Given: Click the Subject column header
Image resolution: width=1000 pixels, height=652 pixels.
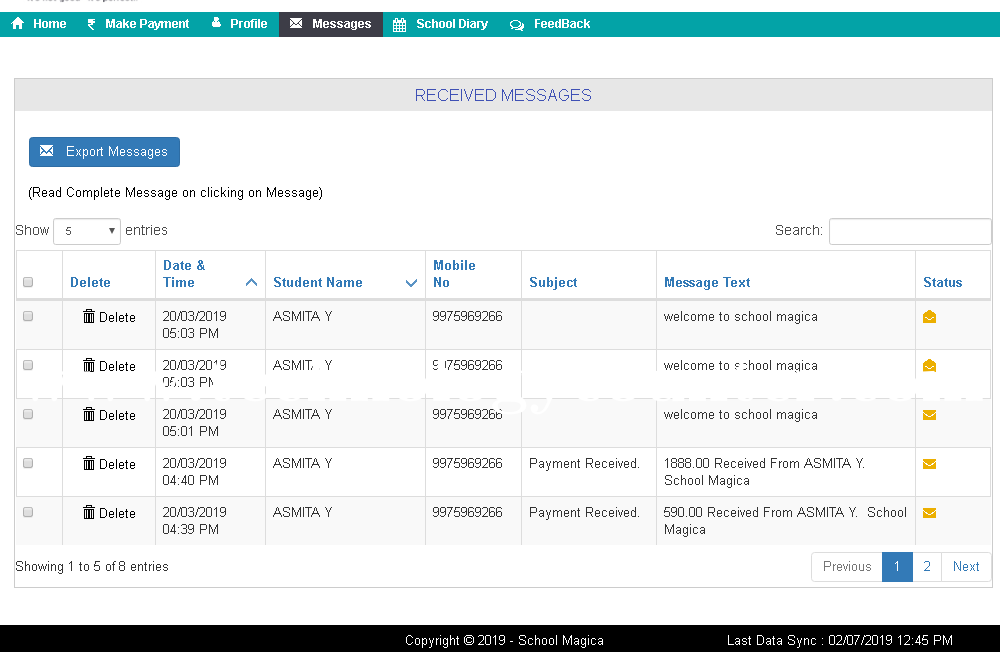Looking at the screenshot, I should coord(589,274).
